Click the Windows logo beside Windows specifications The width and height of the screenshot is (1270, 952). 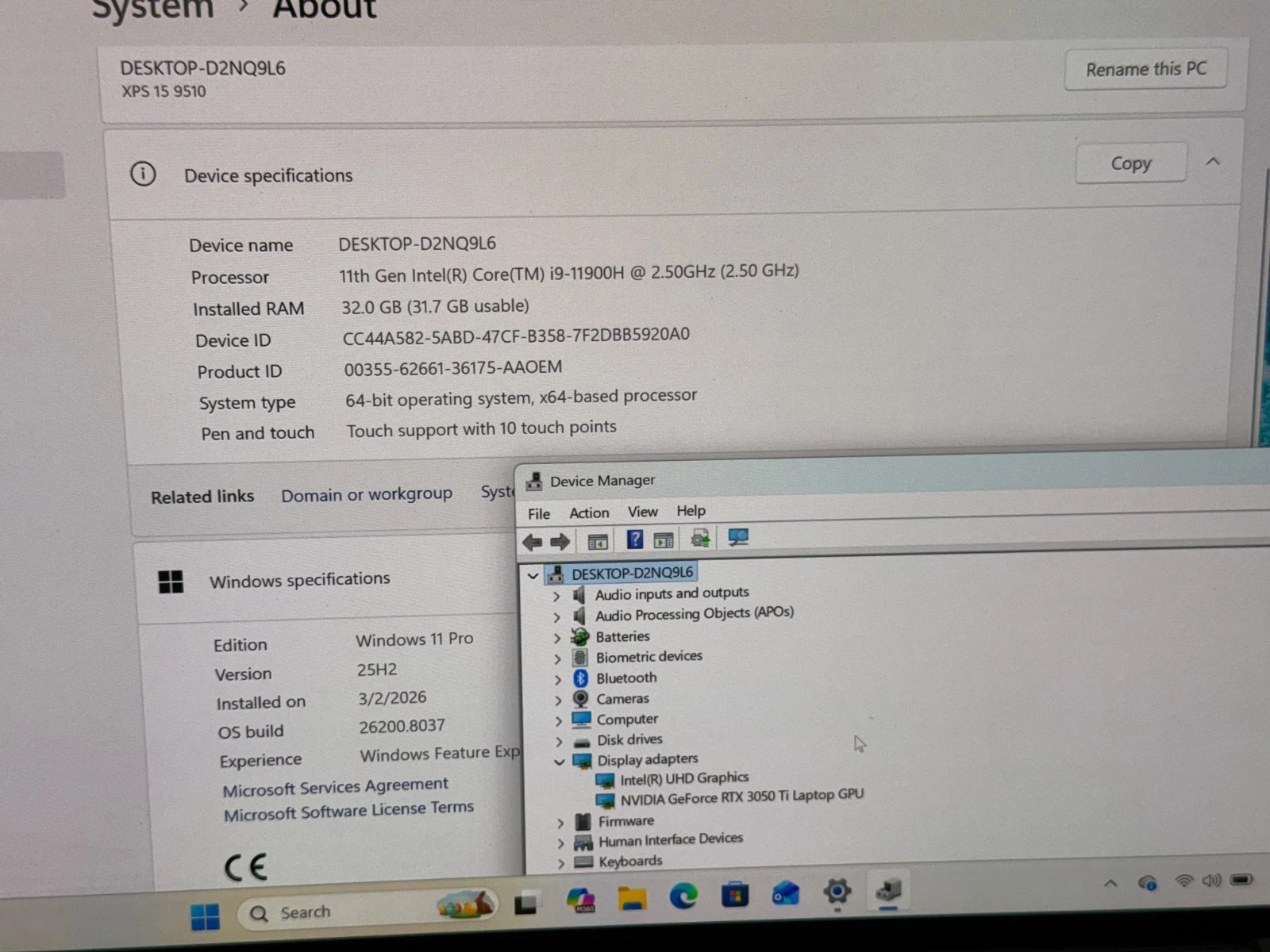171,582
